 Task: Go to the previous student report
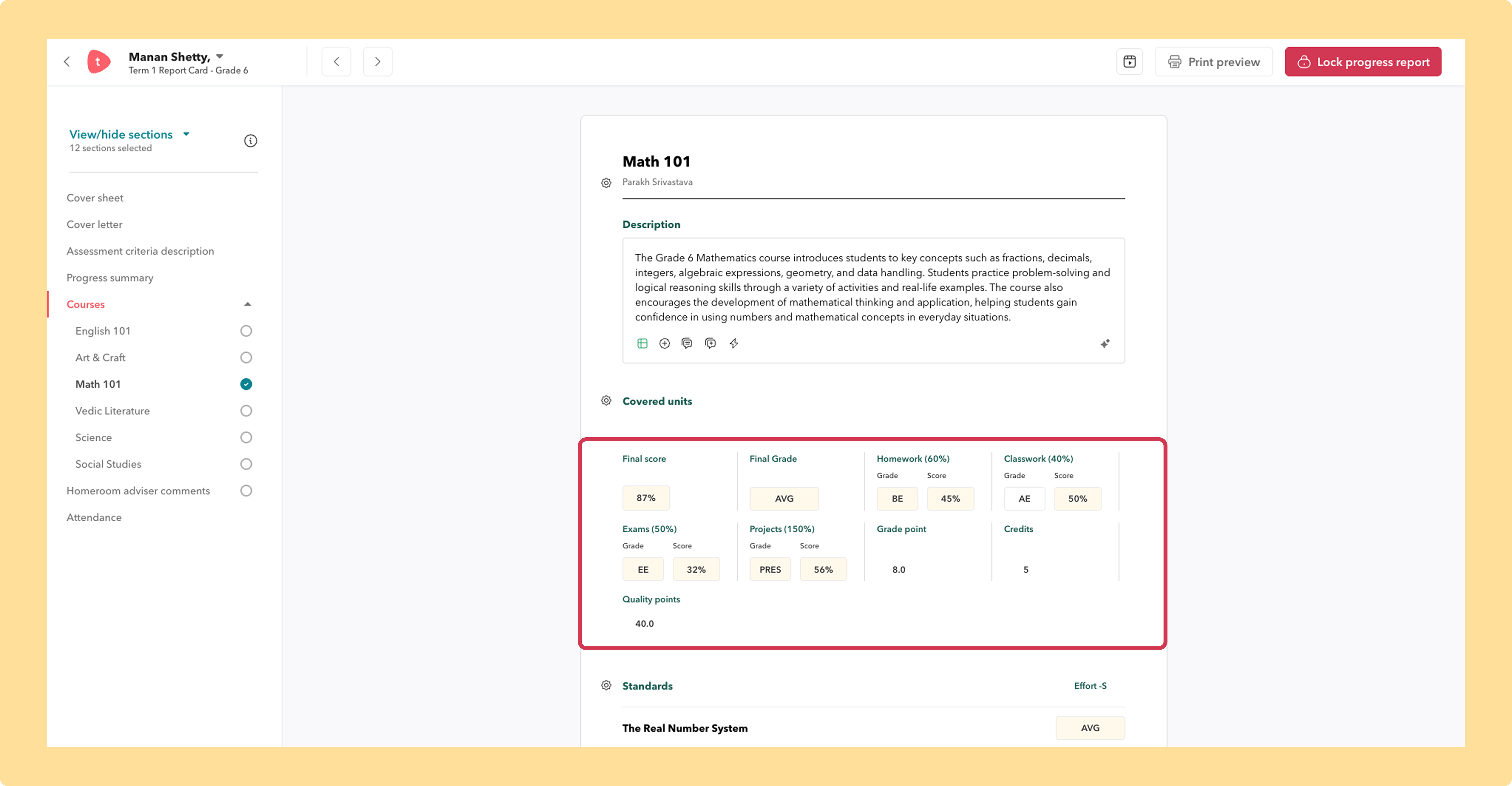coord(336,62)
